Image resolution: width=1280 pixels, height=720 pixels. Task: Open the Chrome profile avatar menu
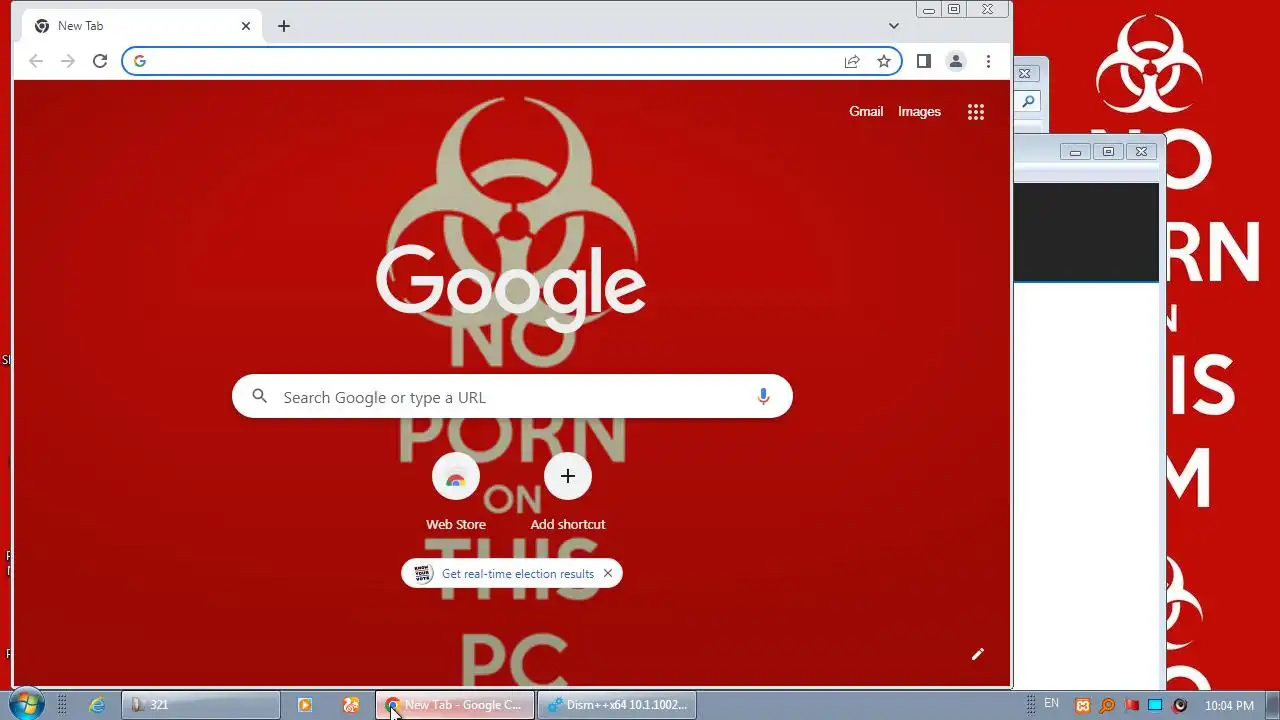point(956,61)
